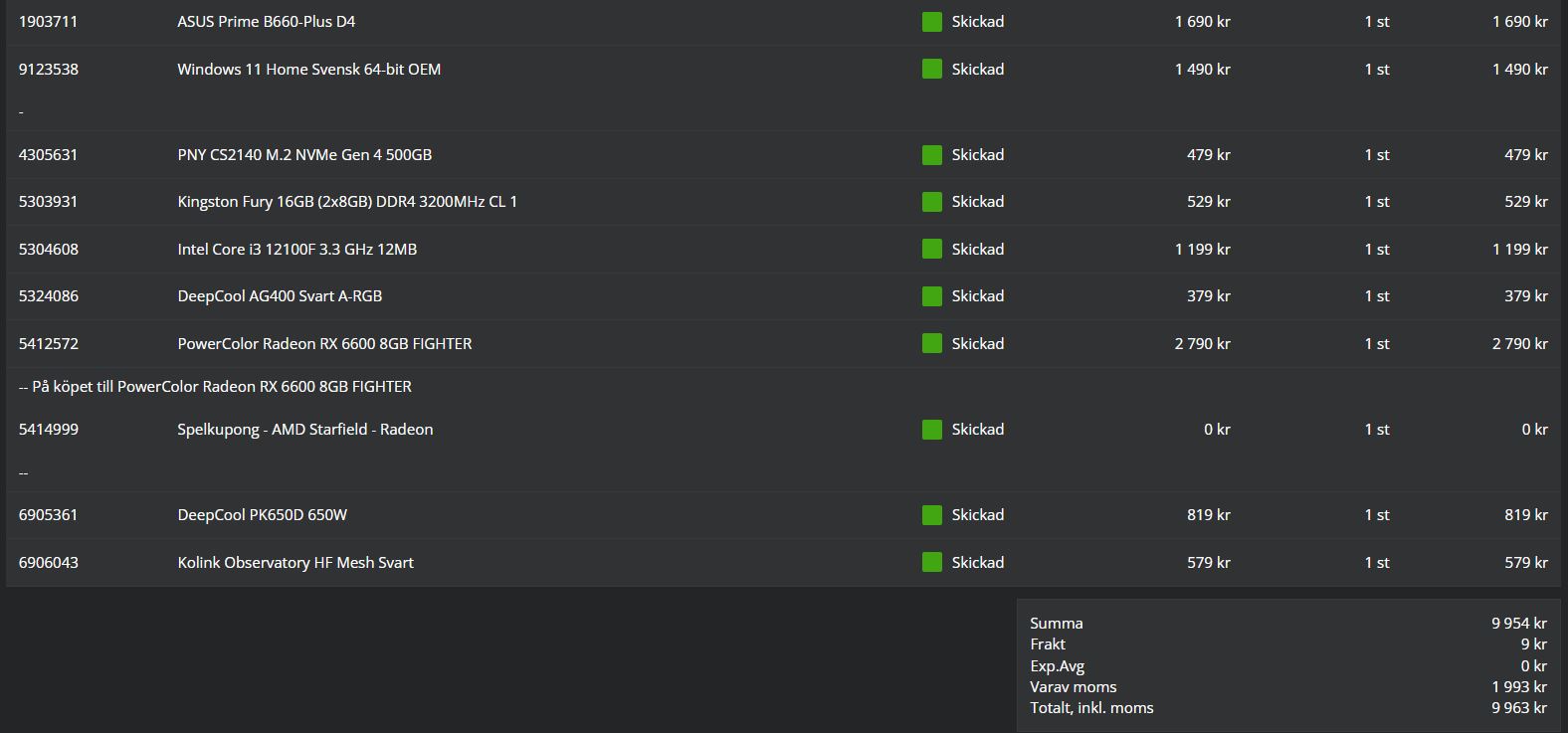Click the row total in the DeepCool AG400 row

tap(1526, 296)
